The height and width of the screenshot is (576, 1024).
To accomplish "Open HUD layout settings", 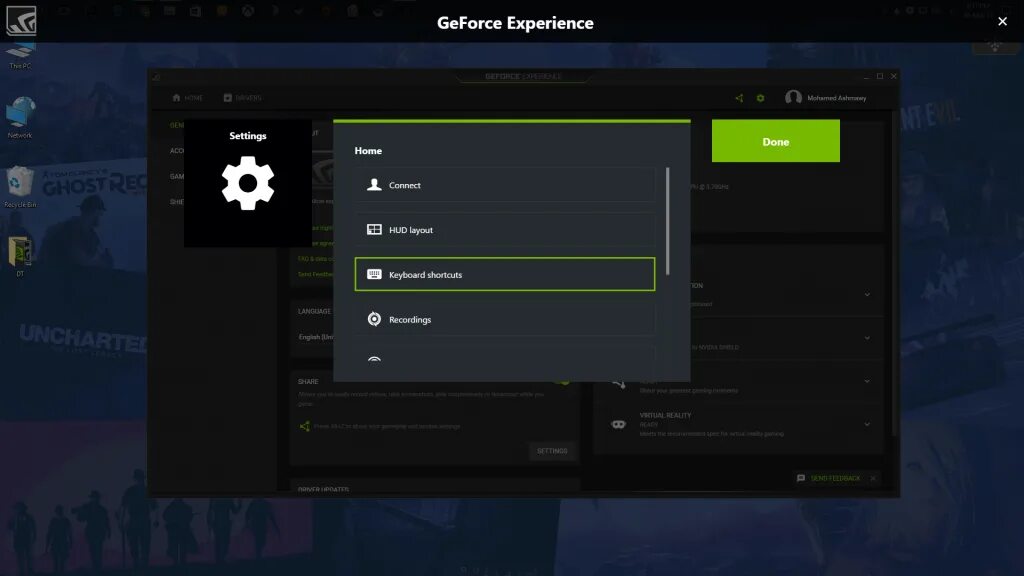I will [x=504, y=230].
